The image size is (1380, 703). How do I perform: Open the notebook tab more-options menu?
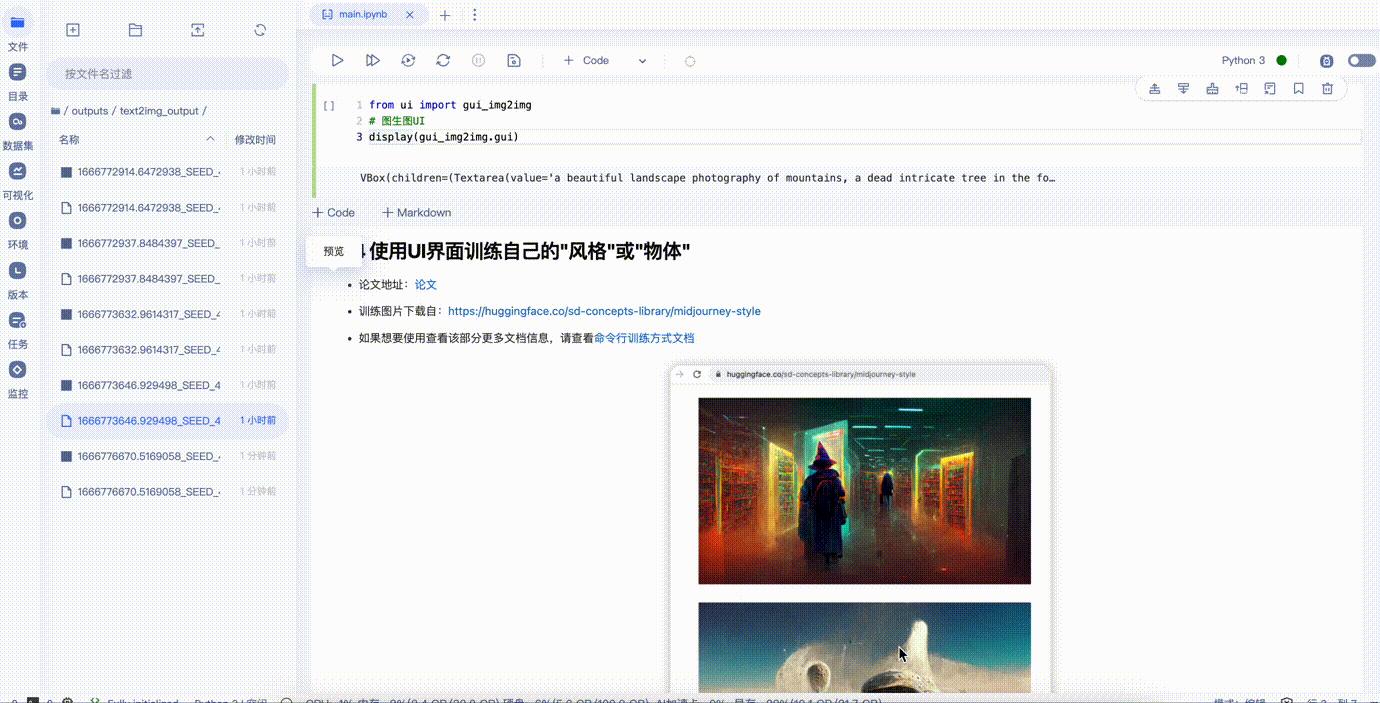(x=474, y=15)
